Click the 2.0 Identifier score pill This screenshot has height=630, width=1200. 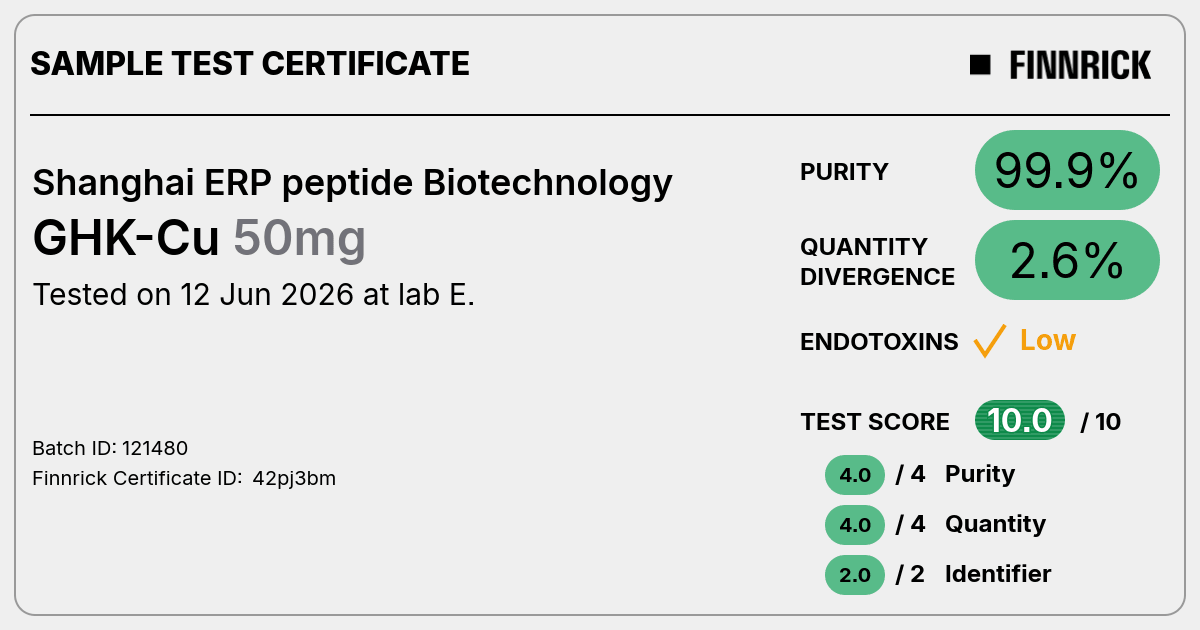pyautogui.click(x=855, y=574)
